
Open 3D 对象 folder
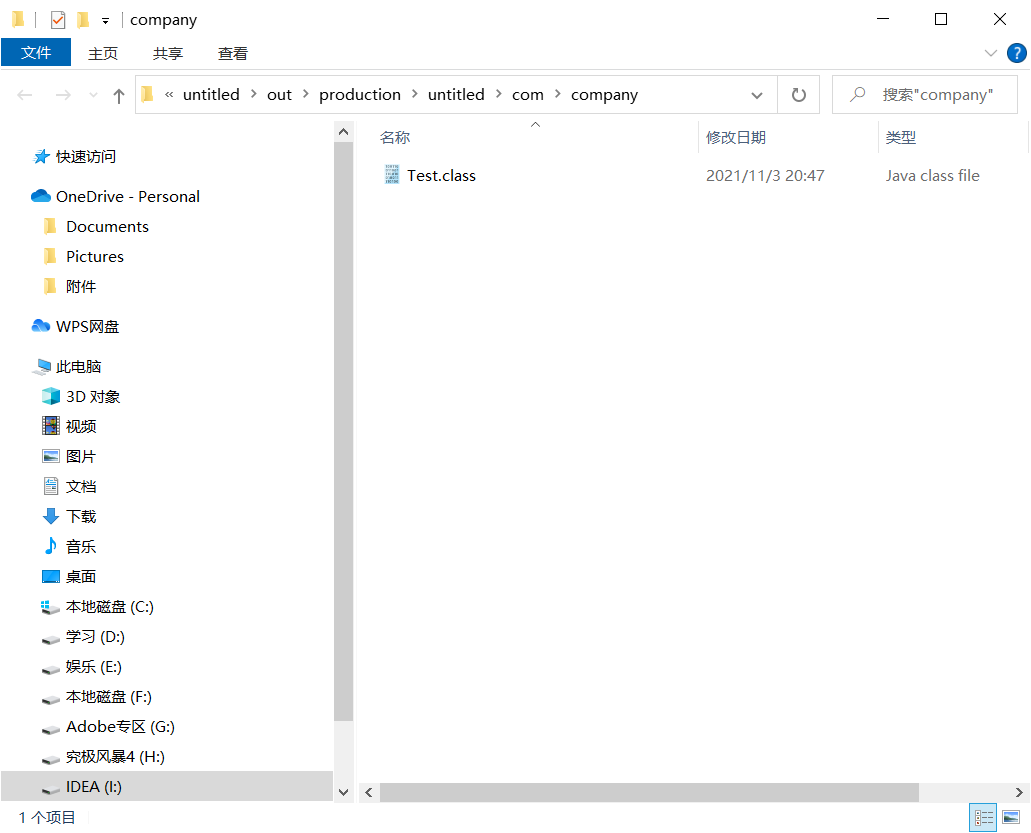point(93,397)
